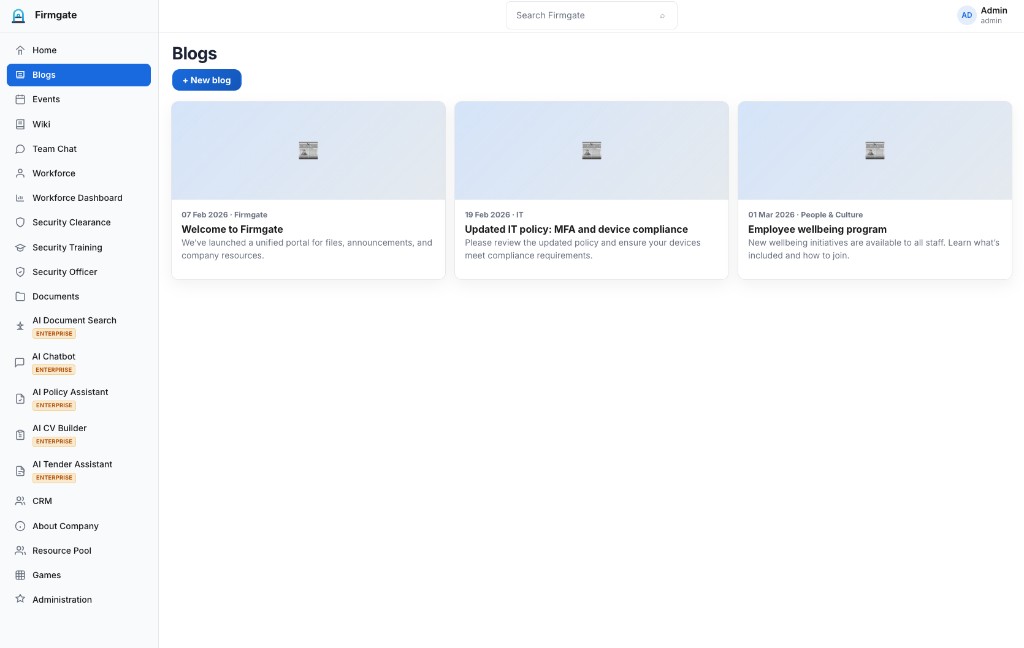Click the Blogs icon in sidebar
The height and width of the screenshot is (648, 1024).
pos(20,75)
